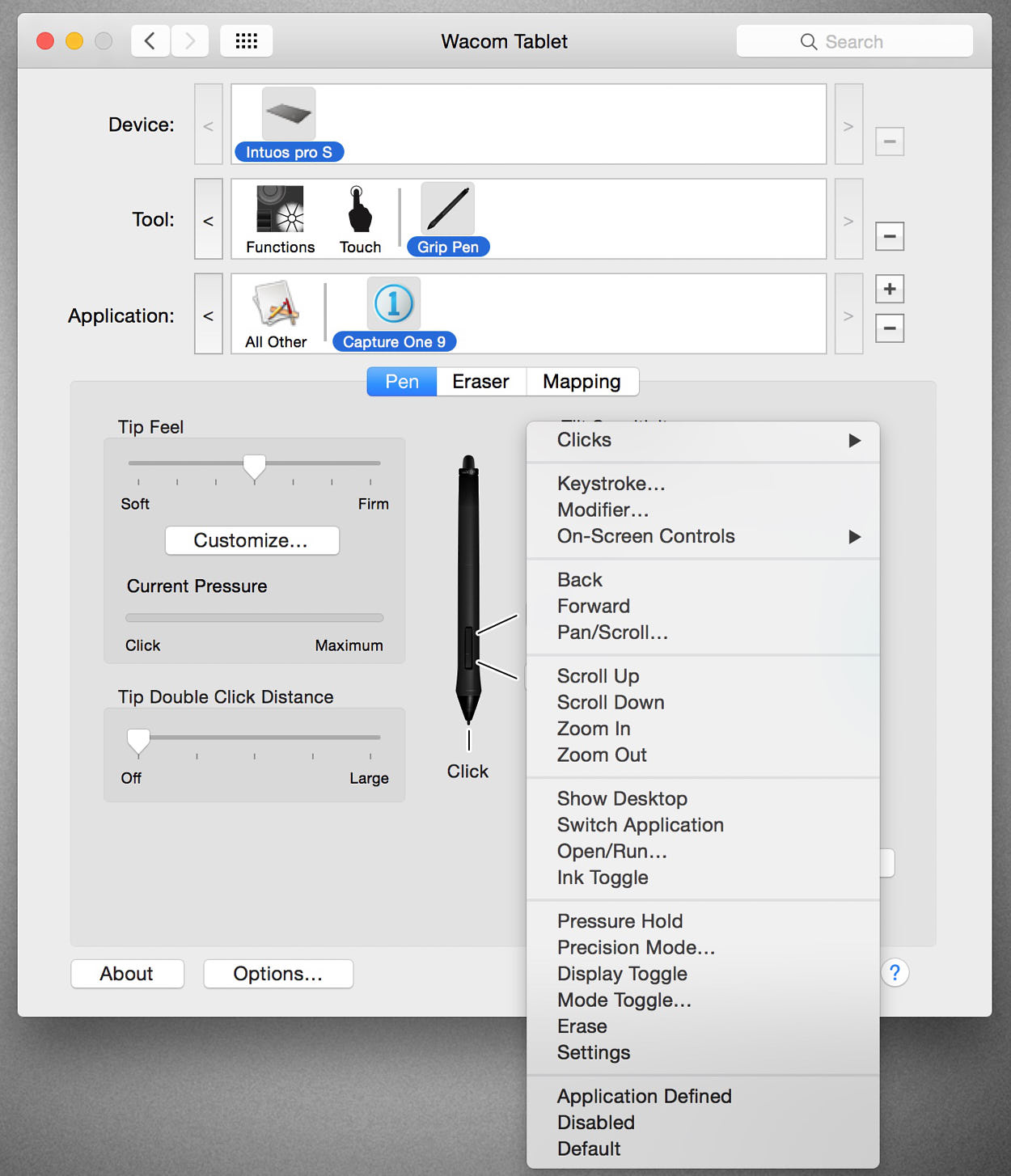Select the Functions tool icon
Screen dimensions: 1011x1176
280,209
